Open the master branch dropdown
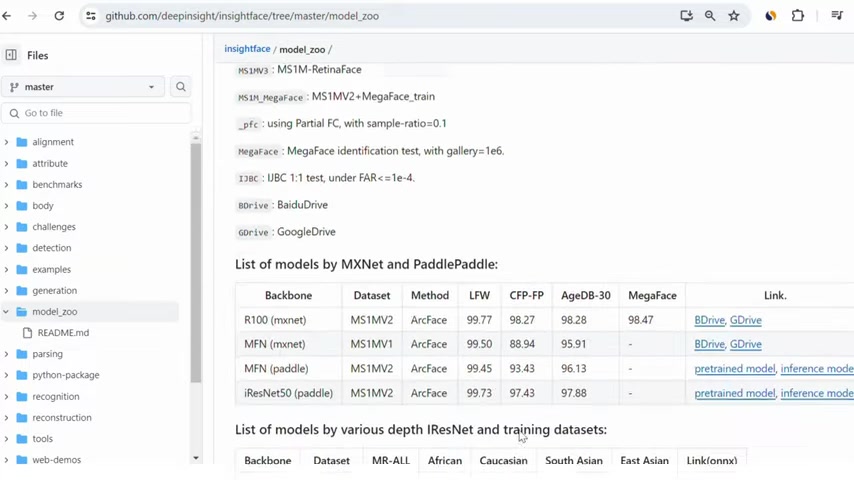 click(x=83, y=87)
